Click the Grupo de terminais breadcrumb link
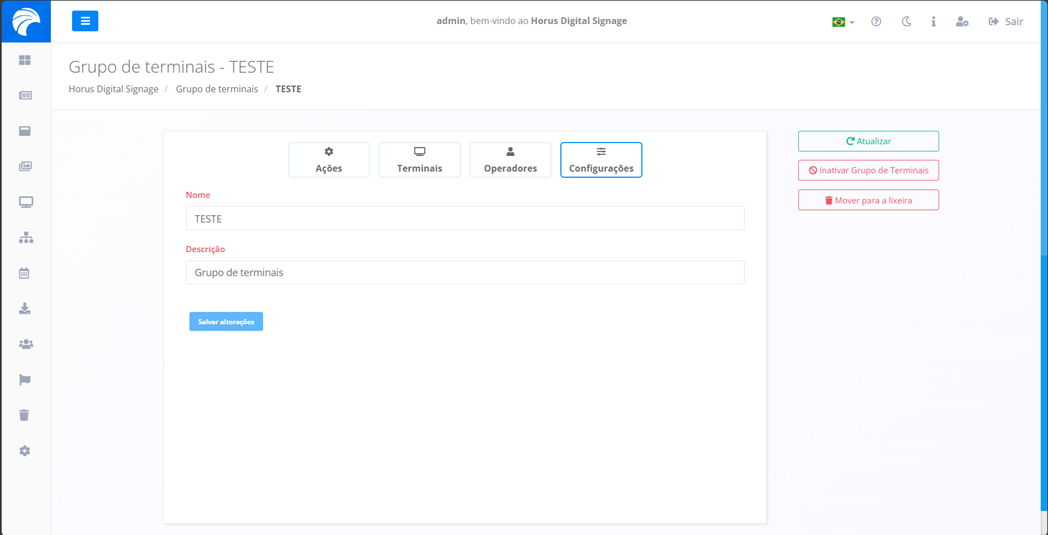This screenshot has height=535, width=1048. click(x=216, y=89)
